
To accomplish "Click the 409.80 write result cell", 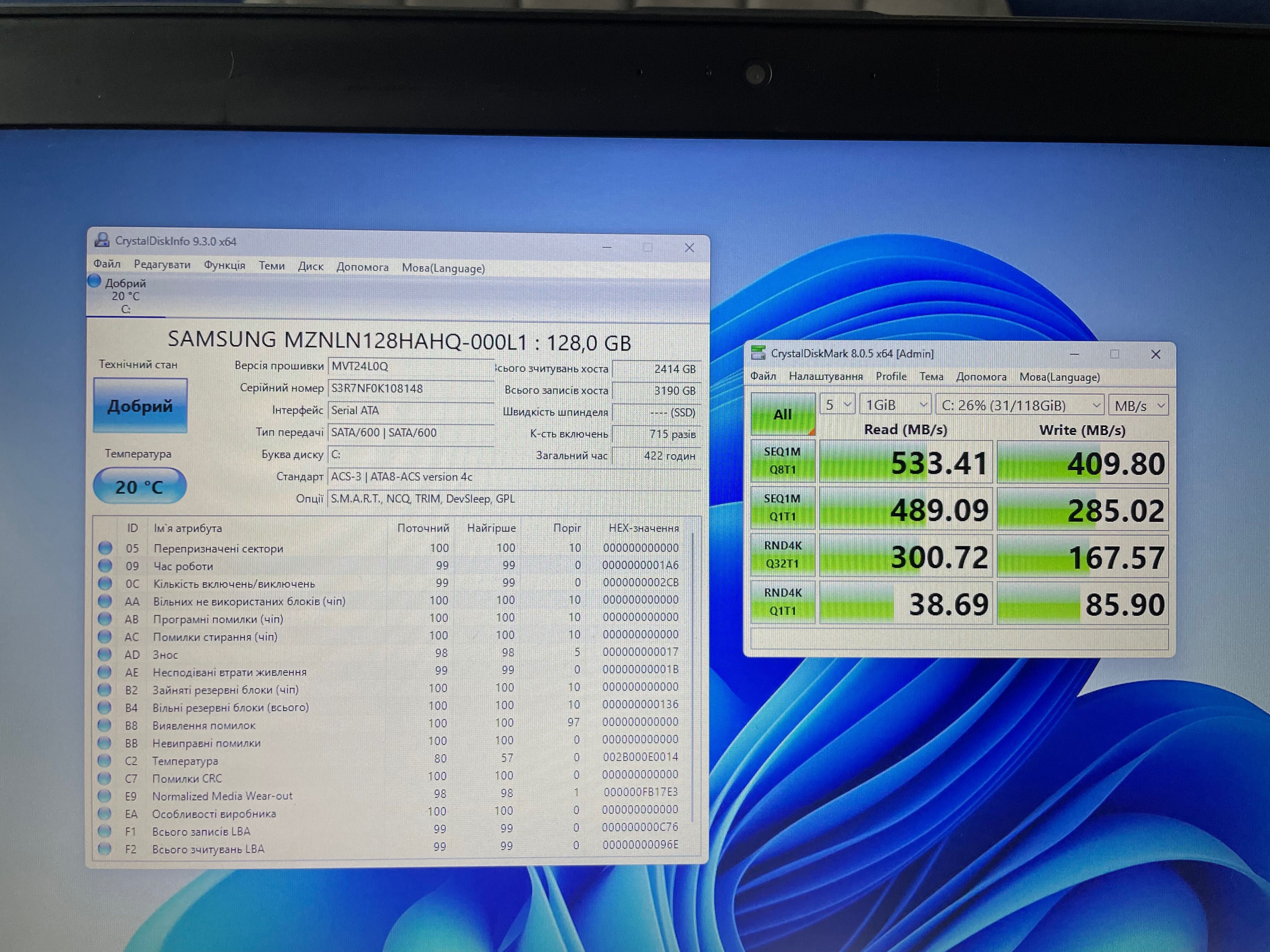I will pyautogui.click(x=1083, y=462).
